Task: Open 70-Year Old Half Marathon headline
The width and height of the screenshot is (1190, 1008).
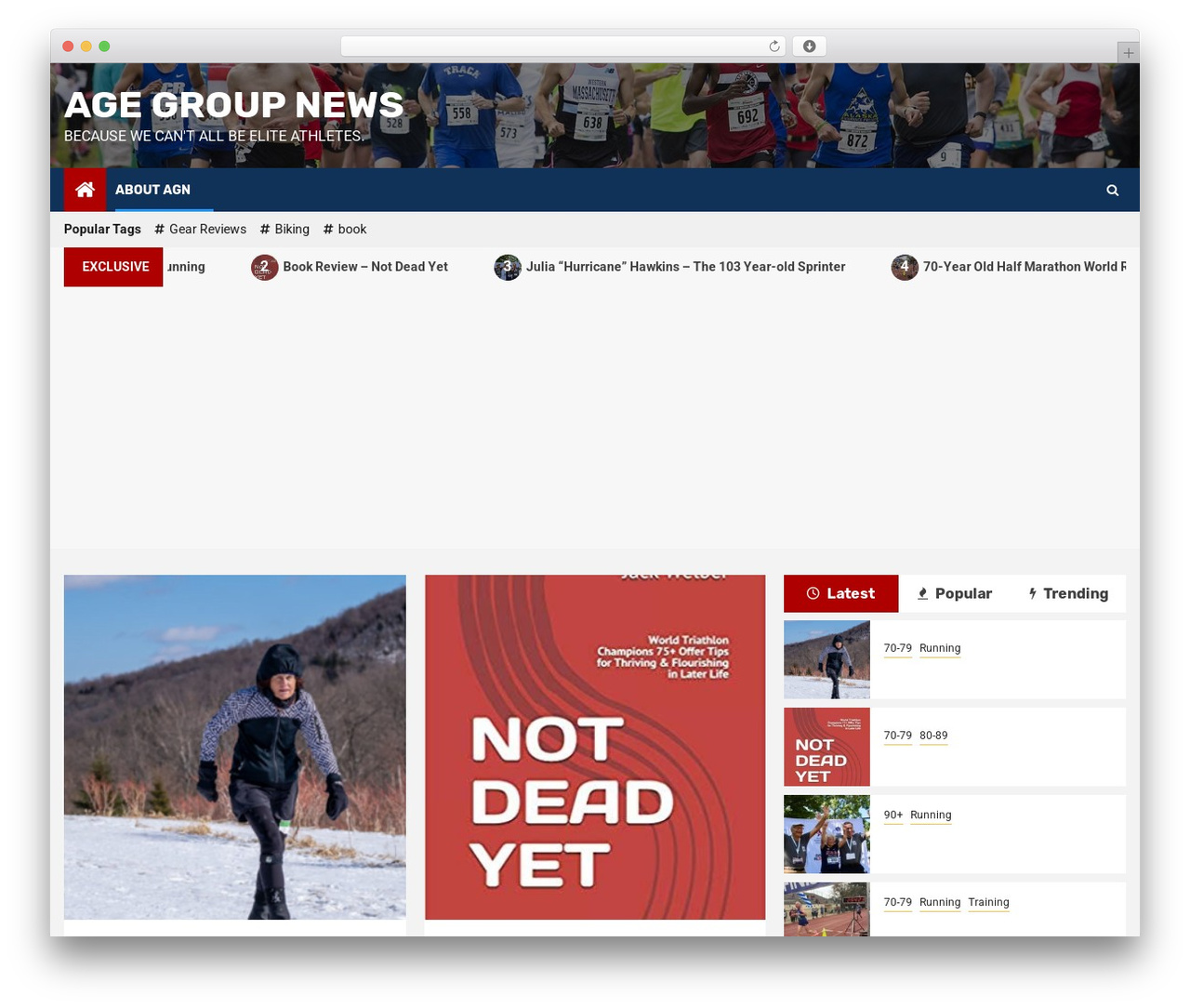Action: click(x=1024, y=267)
